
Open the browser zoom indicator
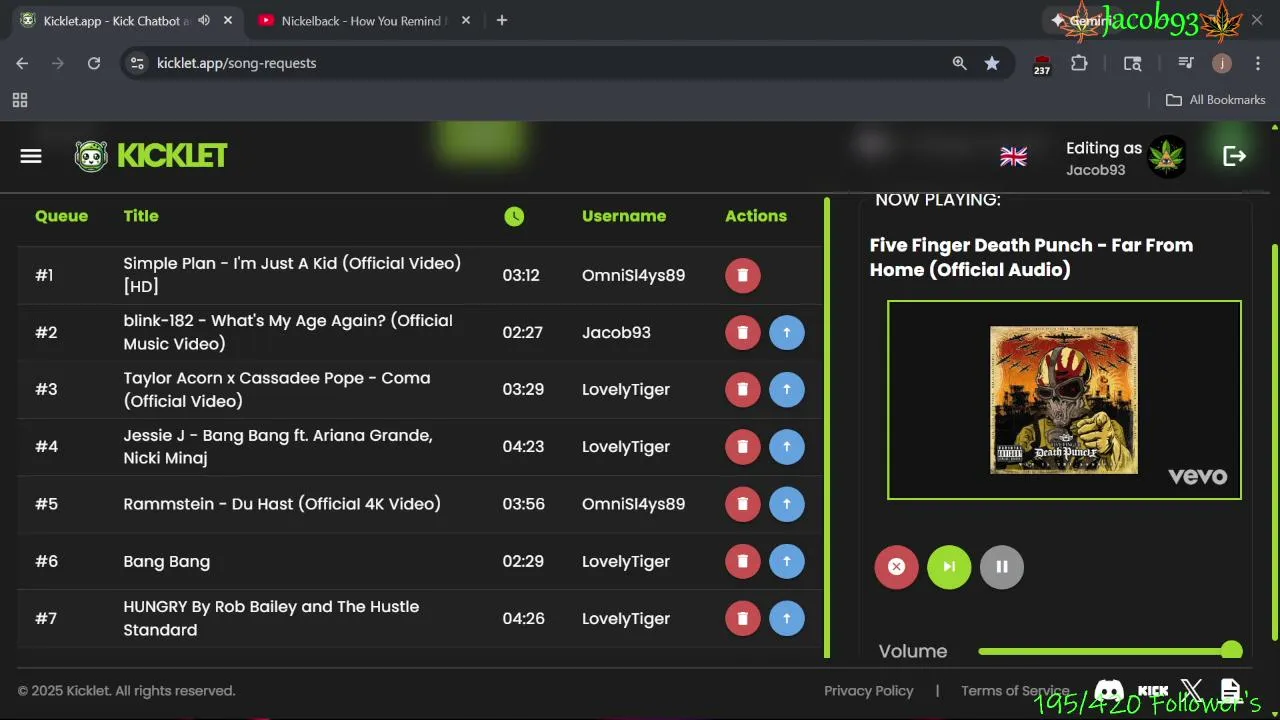959,63
